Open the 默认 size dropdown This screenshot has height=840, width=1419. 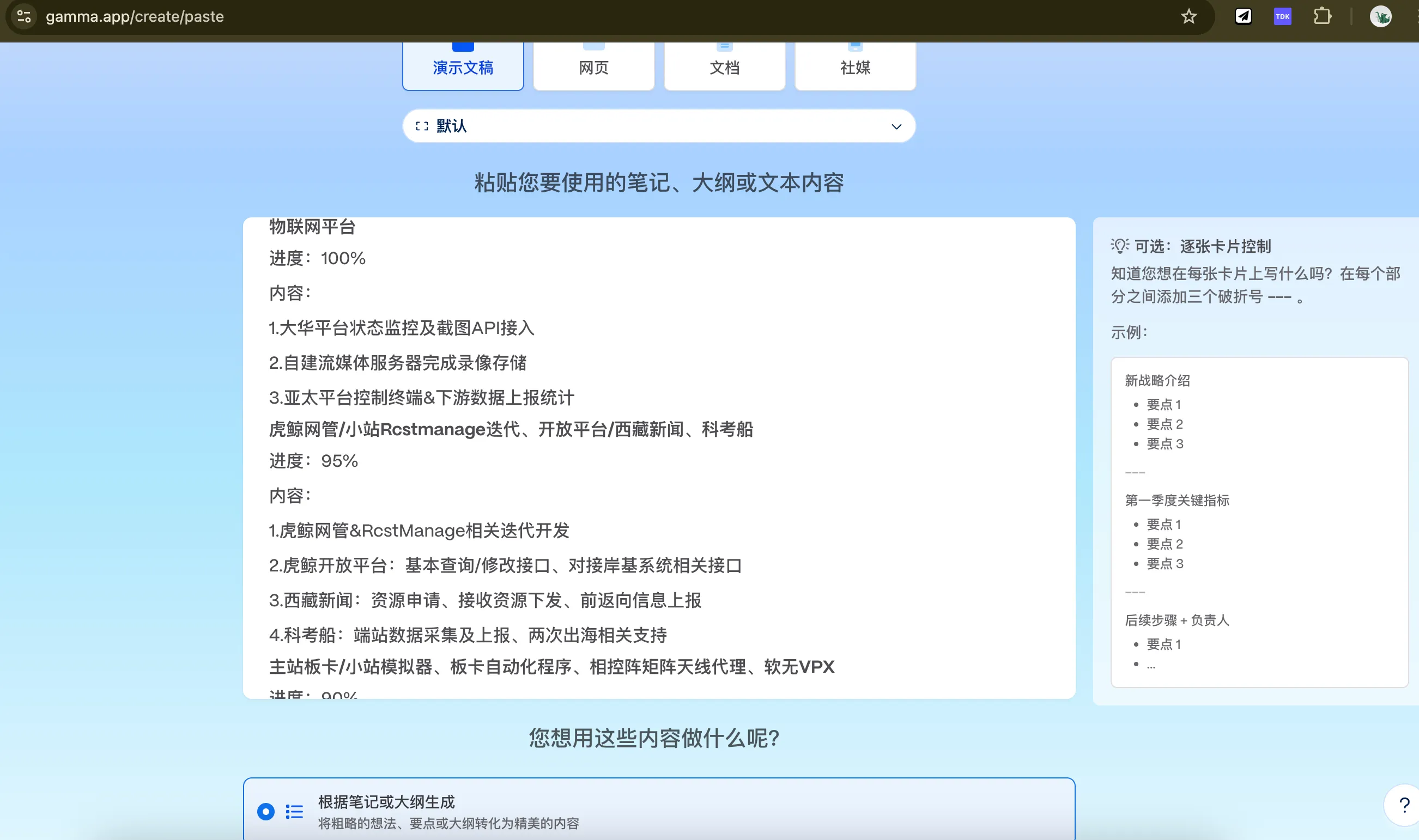click(x=658, y=126)
